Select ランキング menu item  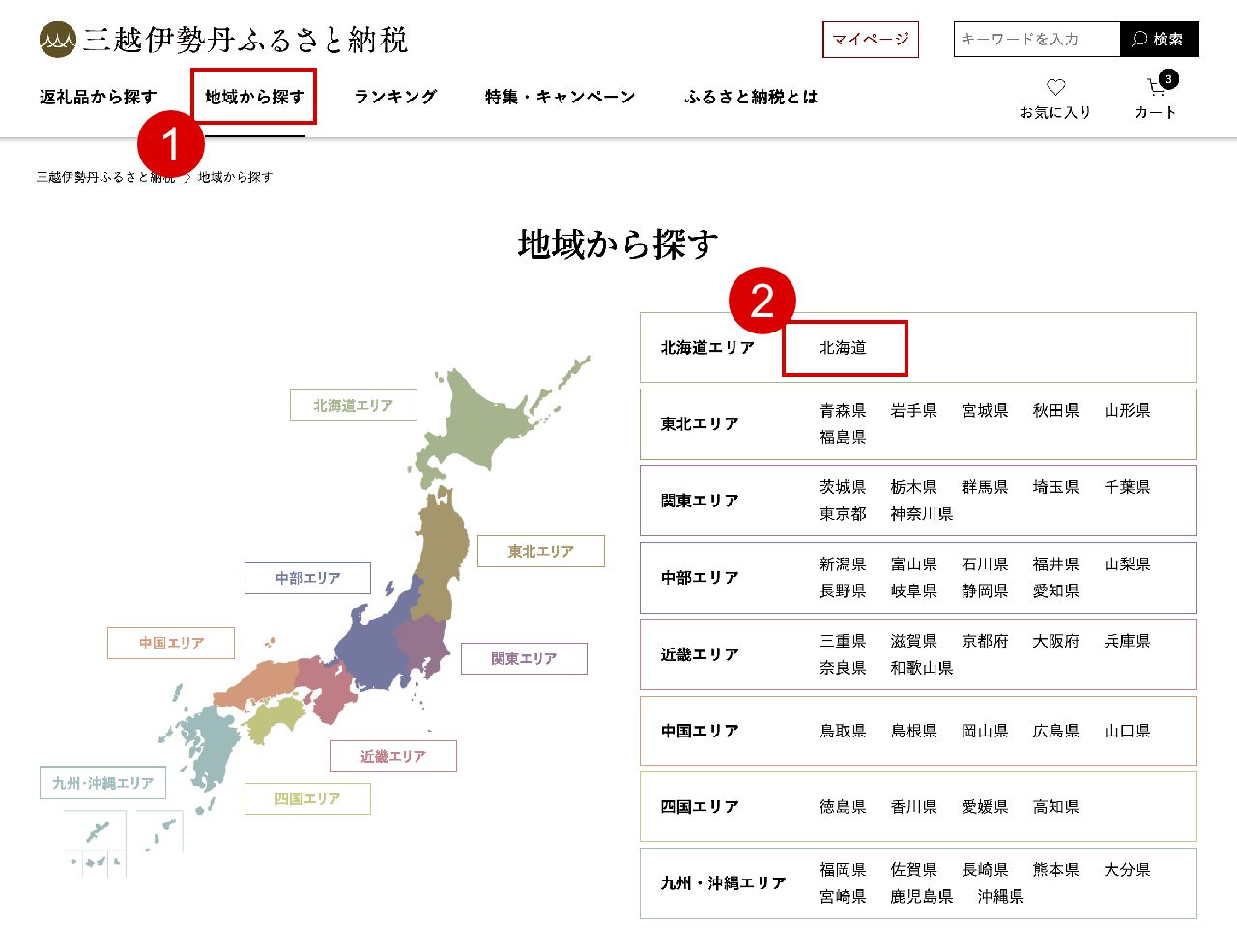point(395,97)
